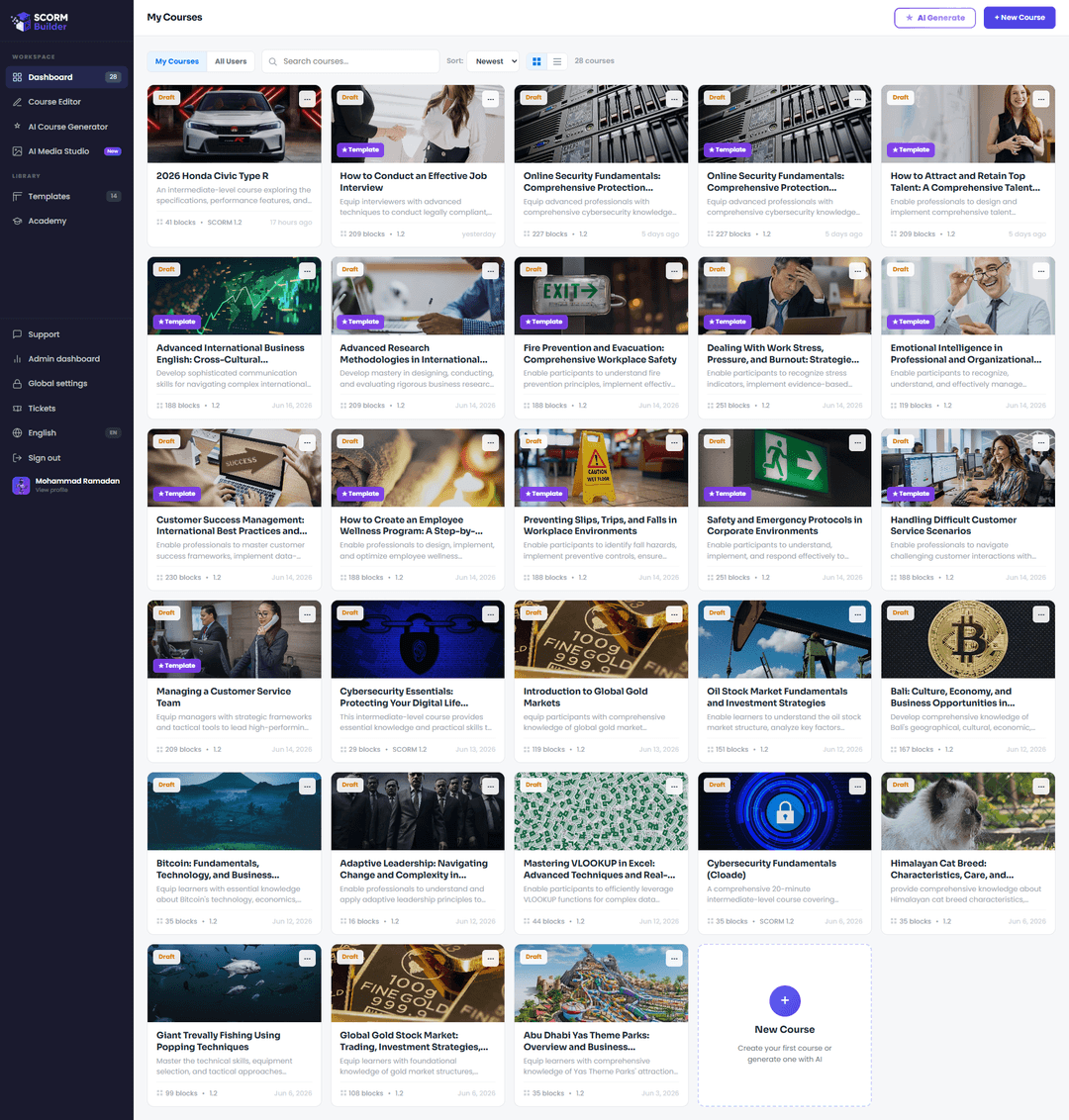Open Global settings lock icon
1069x1120 pixels.
[17, 384]
